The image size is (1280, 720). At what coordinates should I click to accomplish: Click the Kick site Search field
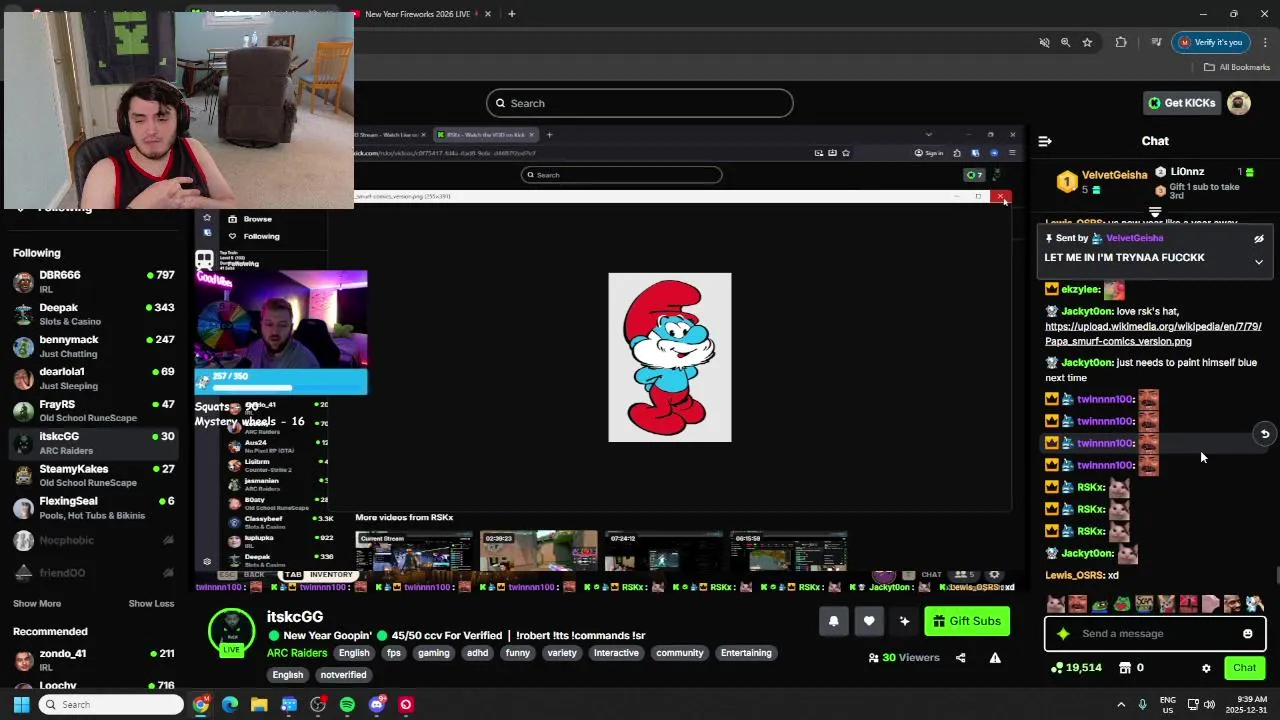coord(640,103)
